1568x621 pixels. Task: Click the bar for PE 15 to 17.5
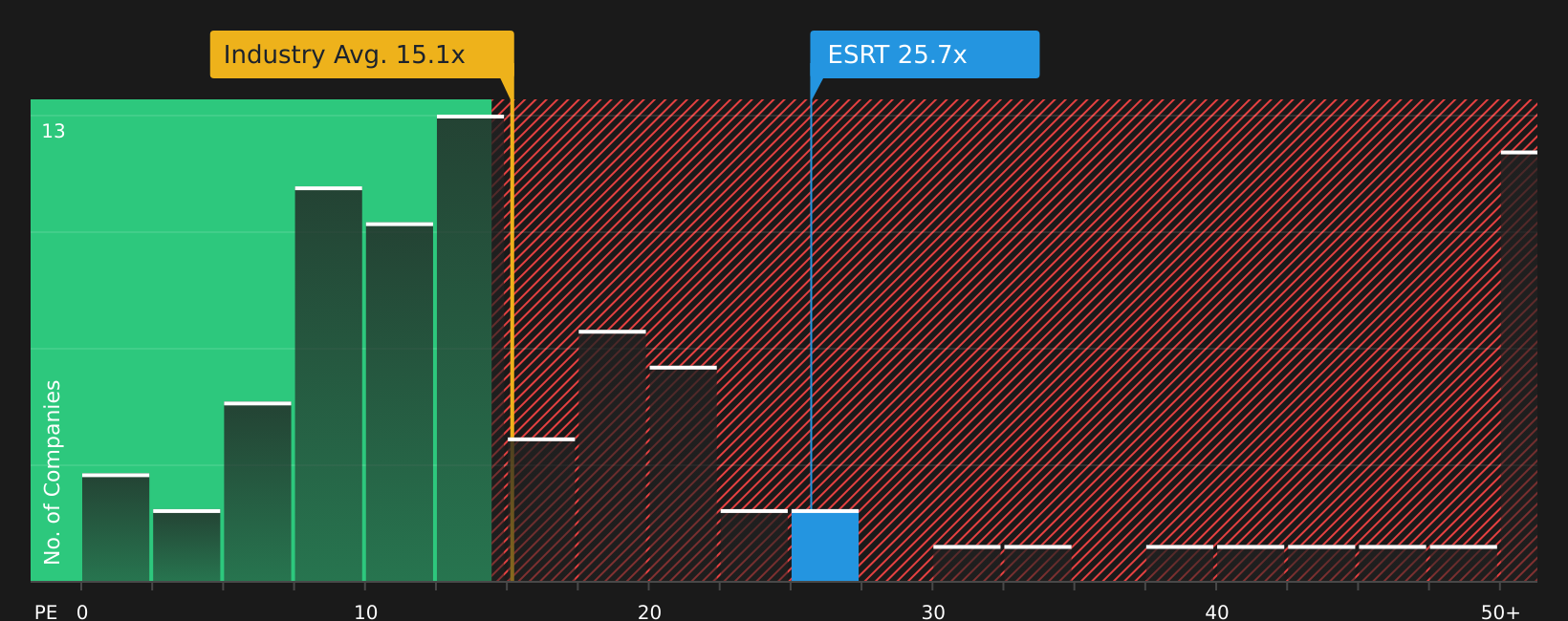point(541,509)
